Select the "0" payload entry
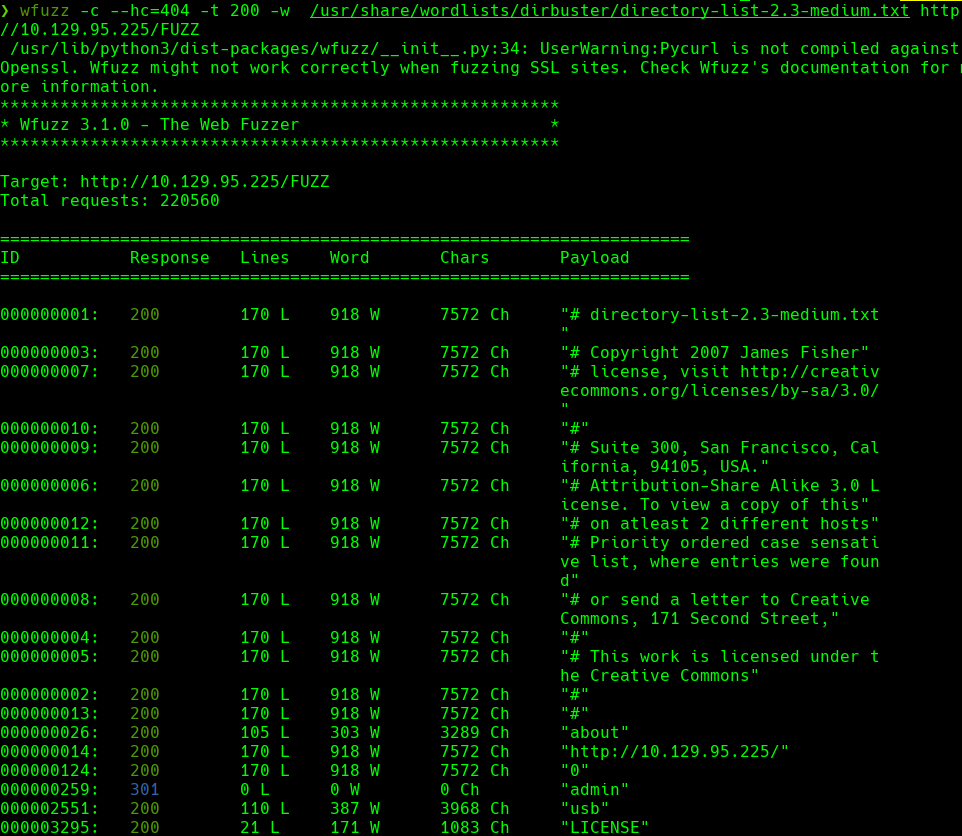 [x=575, y=770]
